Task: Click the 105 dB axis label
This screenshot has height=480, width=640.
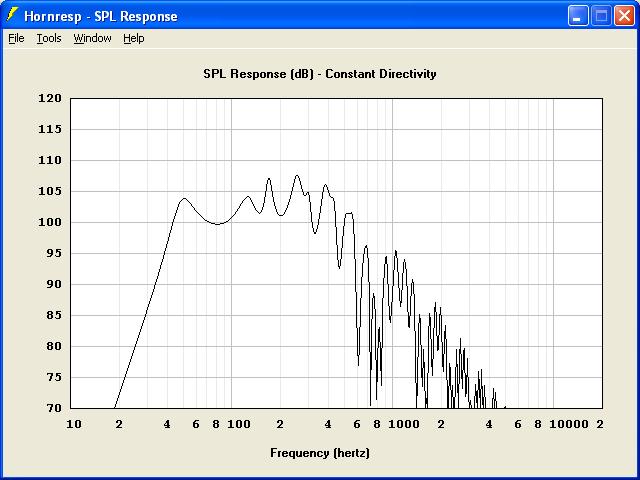Action: pyautogui.click(x=50, y=191)
